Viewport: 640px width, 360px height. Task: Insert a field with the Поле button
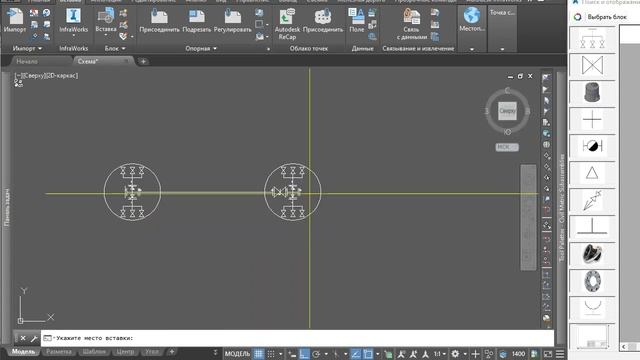click(357, 20)
